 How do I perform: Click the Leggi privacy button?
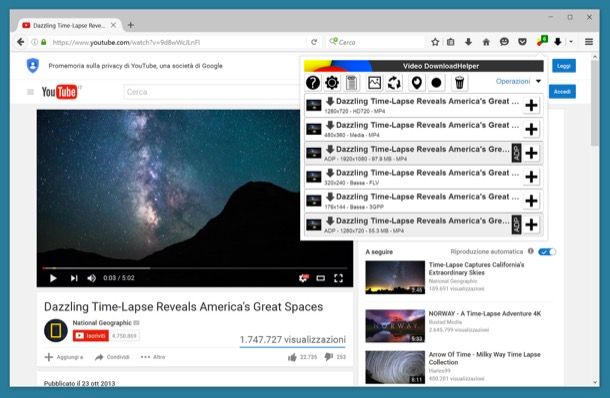pos(563,66)
